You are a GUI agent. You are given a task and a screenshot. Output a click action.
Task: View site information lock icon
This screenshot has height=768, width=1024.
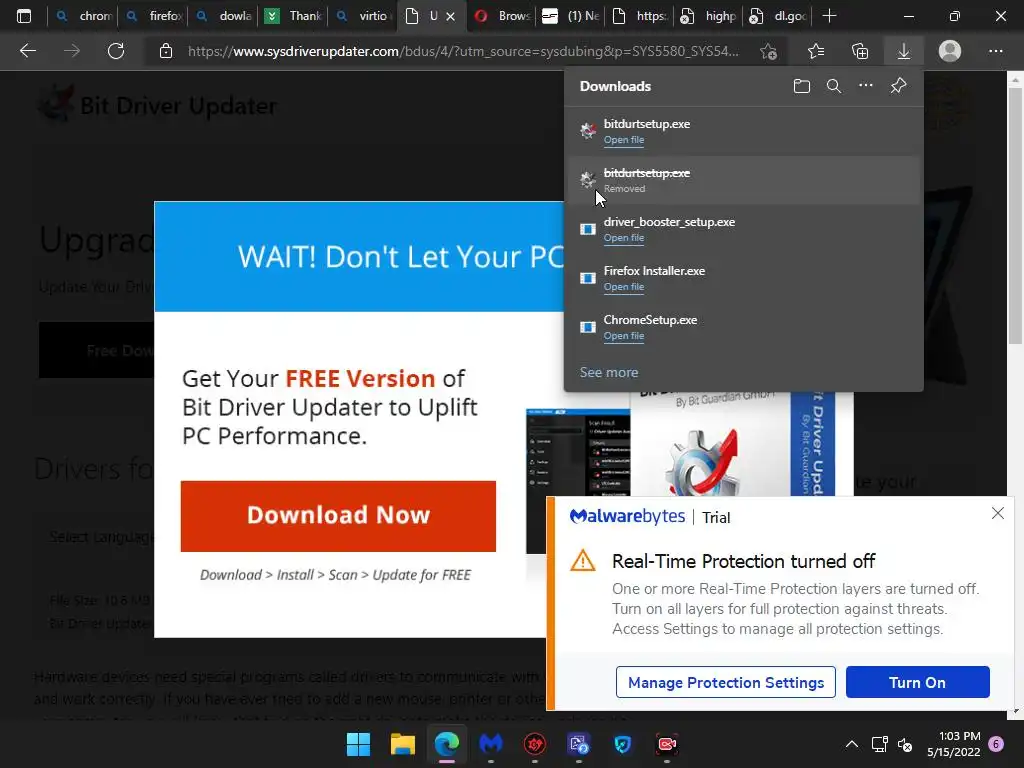(166, 51)
